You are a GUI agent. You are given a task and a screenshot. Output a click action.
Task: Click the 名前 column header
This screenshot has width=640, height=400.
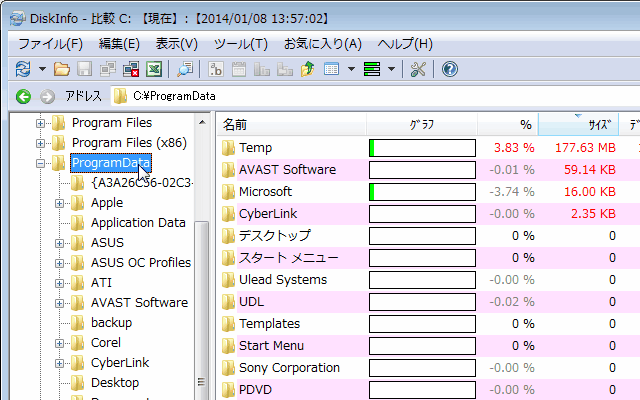(236, 125)
